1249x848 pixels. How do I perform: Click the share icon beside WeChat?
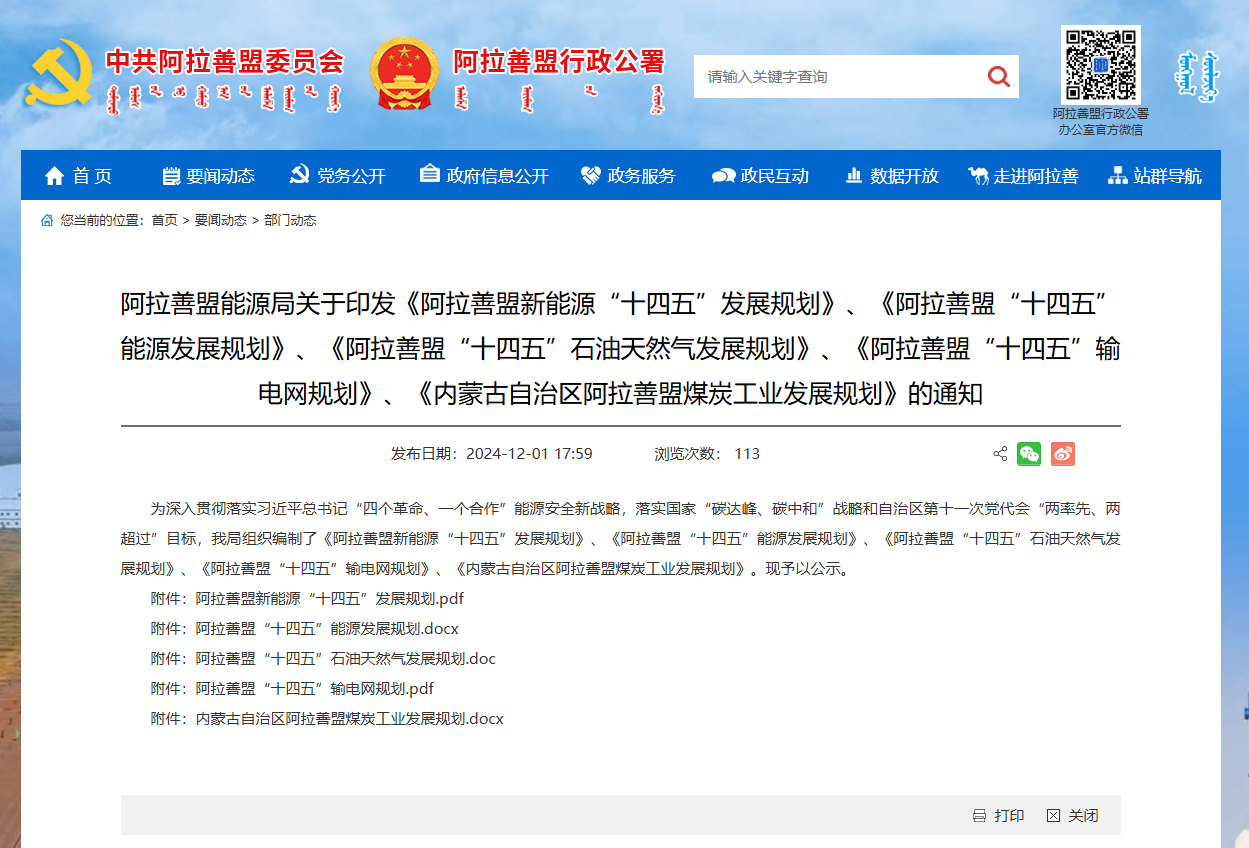tap(1000, 454)
